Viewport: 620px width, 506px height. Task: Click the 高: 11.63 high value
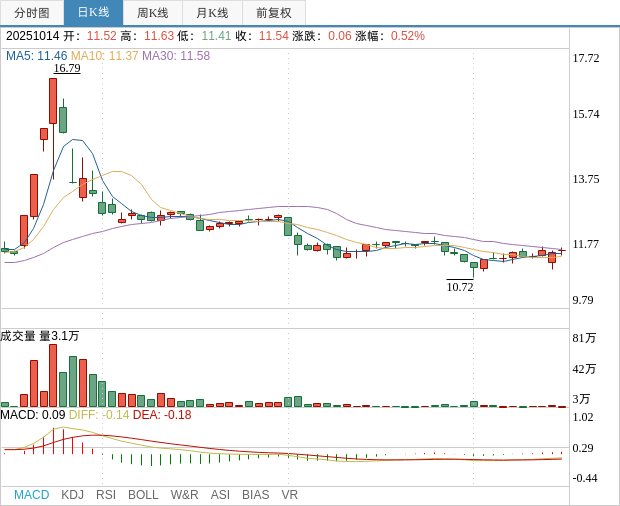click(x=147, y=36)
